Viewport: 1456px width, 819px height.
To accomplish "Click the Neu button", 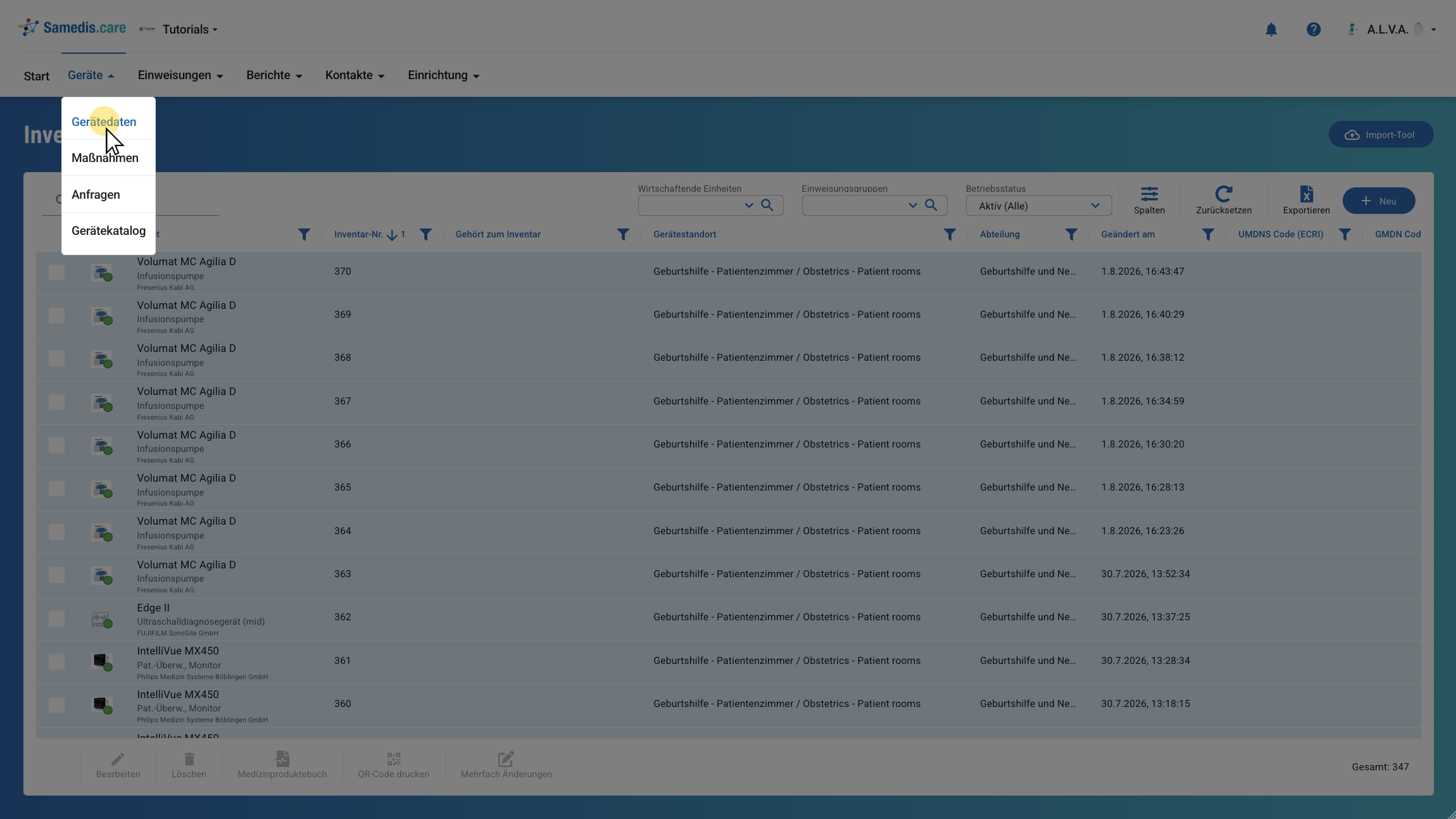I will click(x=1379, y=201).
